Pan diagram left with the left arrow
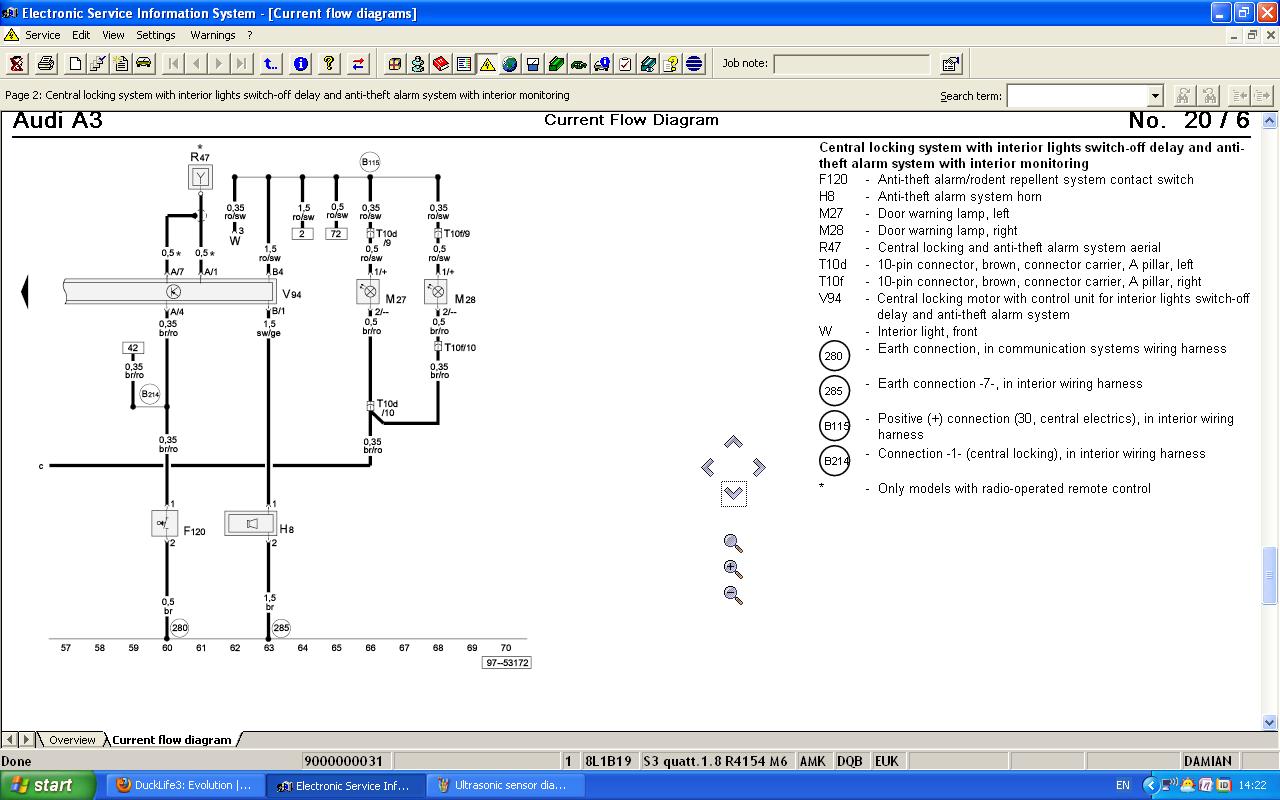The image size is (1280, 800). (x=708, y=467)
